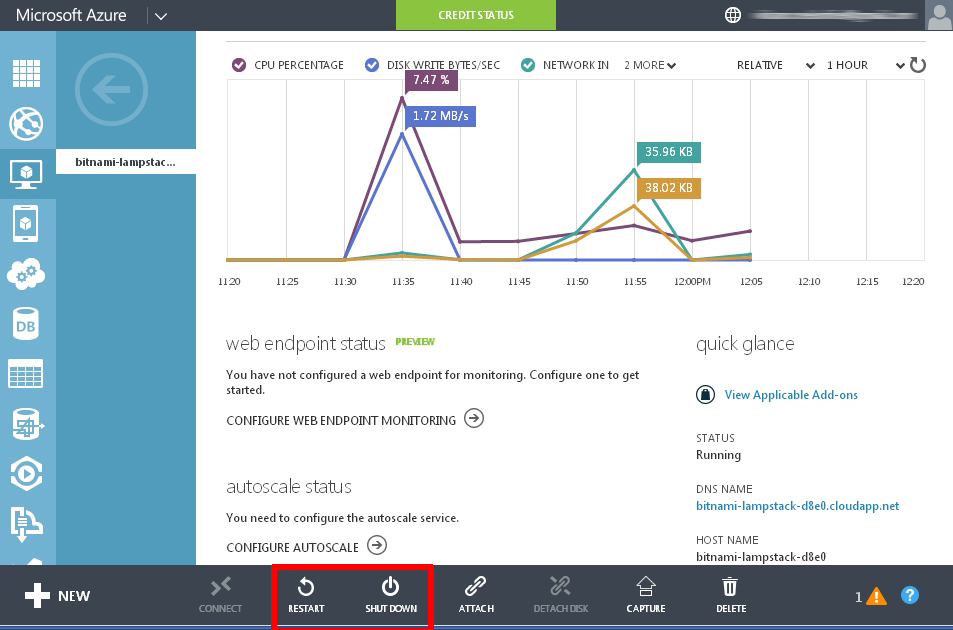
Task: Attach a disk to the VM
Action: point(476,595)
